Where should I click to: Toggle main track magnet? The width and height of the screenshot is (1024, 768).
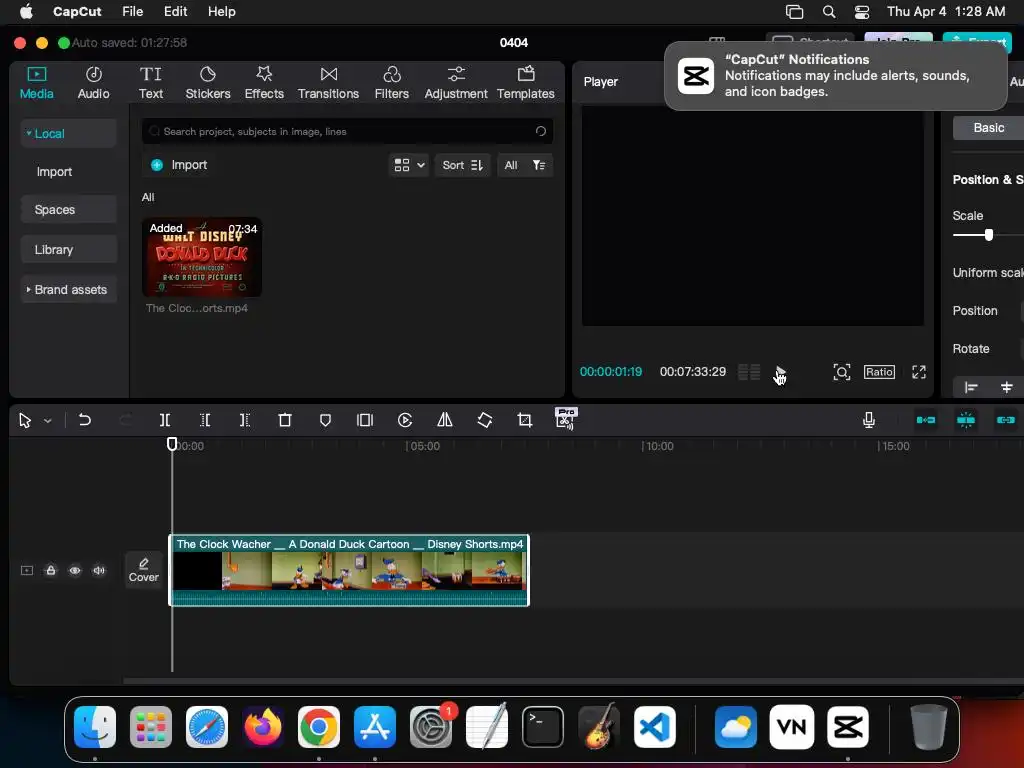pyautogui.click(x=926, y=420)
